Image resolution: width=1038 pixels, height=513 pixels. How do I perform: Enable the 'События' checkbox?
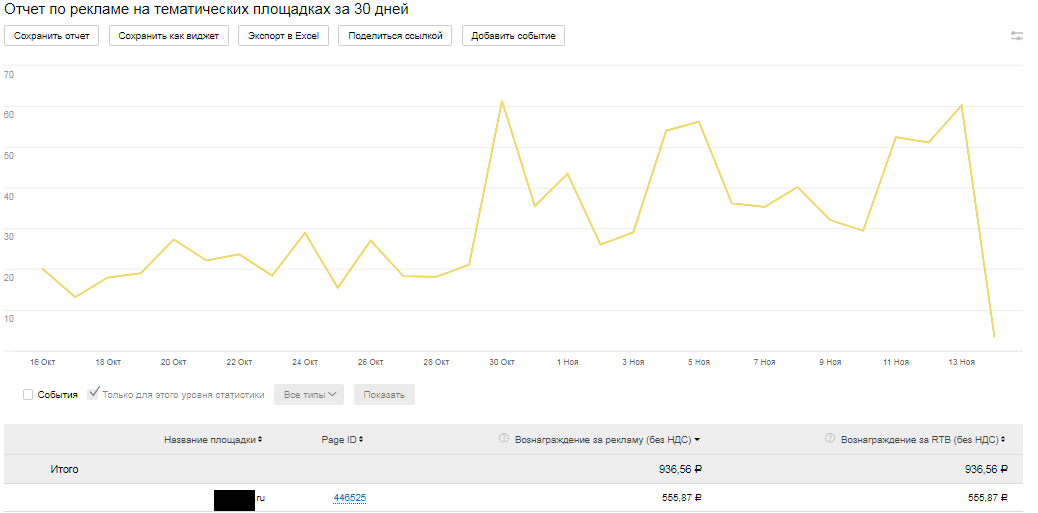pos(28,395)
